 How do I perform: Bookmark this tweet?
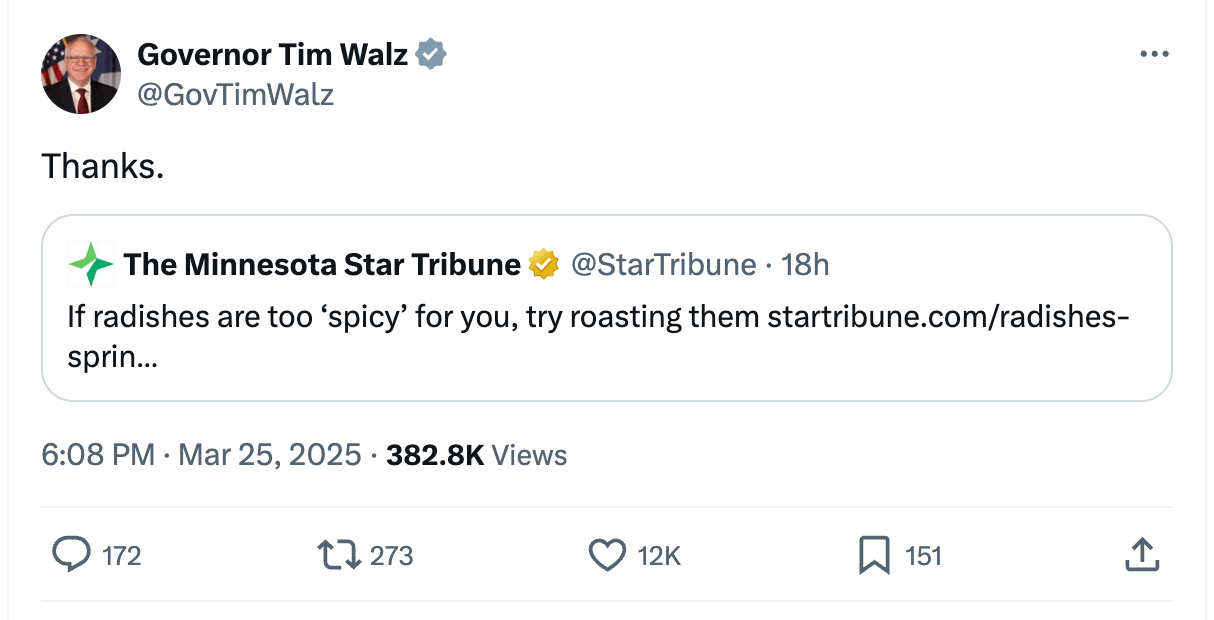coord(874,556)
